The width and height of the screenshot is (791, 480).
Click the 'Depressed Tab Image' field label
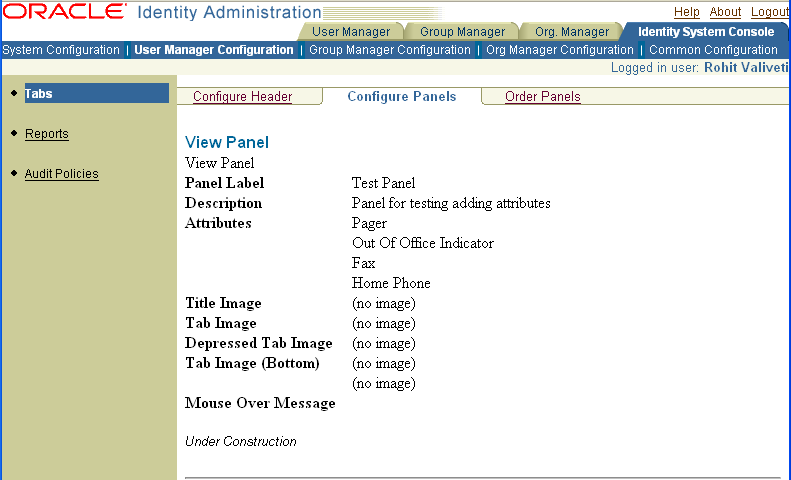[x=258, y=343]
